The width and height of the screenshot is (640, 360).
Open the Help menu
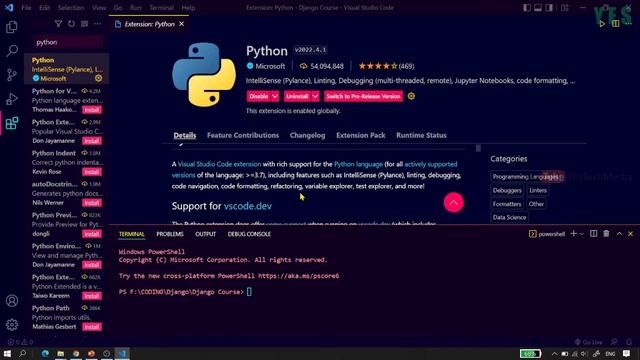tap(188, 8)
